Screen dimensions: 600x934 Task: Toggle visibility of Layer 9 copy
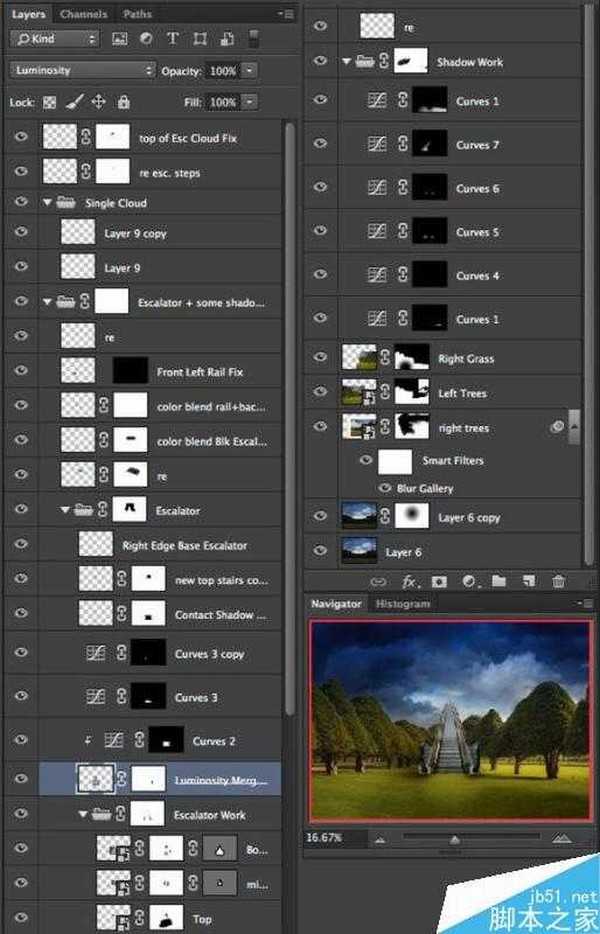pyautogui.click(x=21, y=233)
